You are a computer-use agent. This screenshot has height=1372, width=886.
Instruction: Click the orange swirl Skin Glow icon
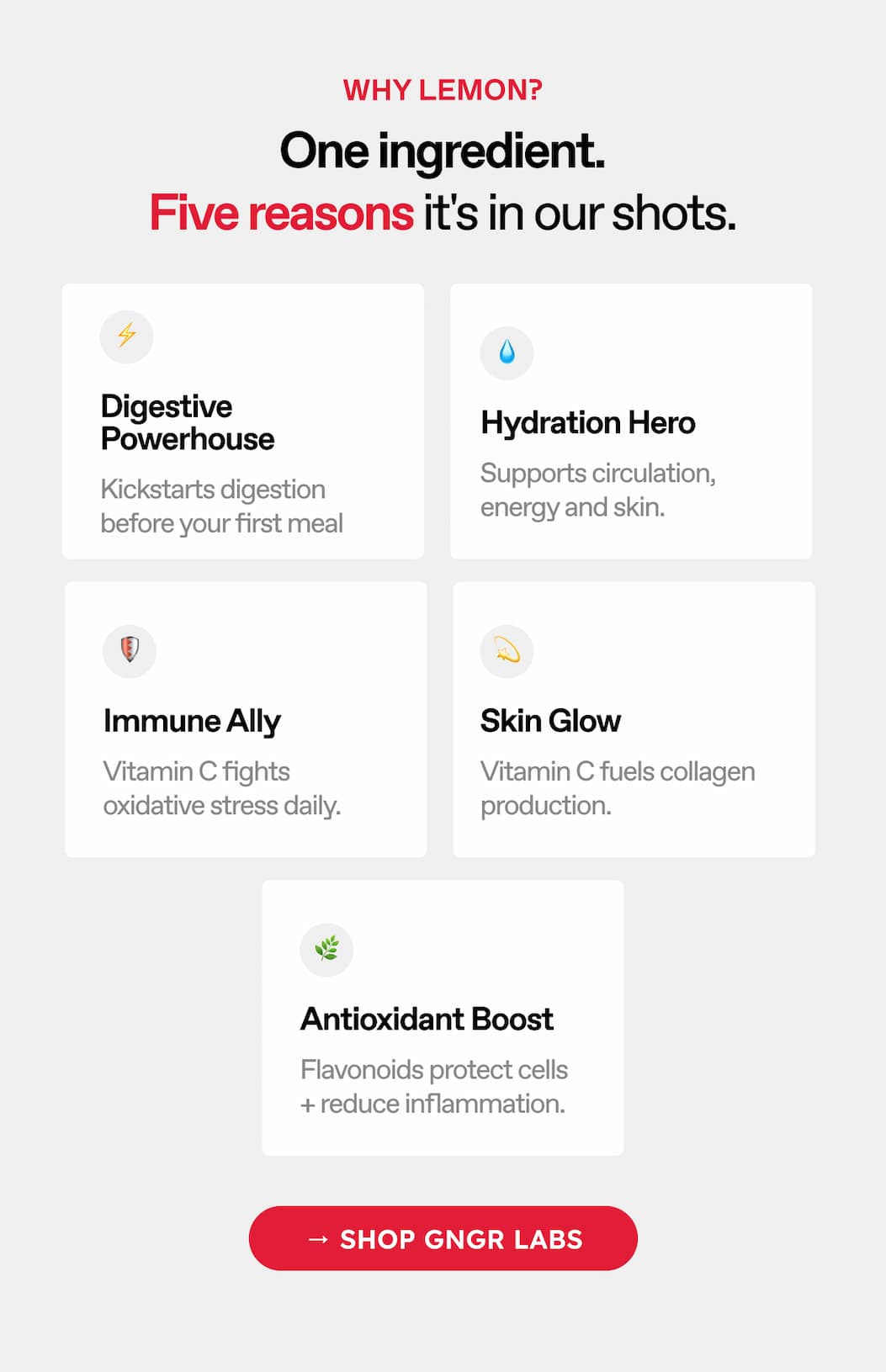click(507, 650)
